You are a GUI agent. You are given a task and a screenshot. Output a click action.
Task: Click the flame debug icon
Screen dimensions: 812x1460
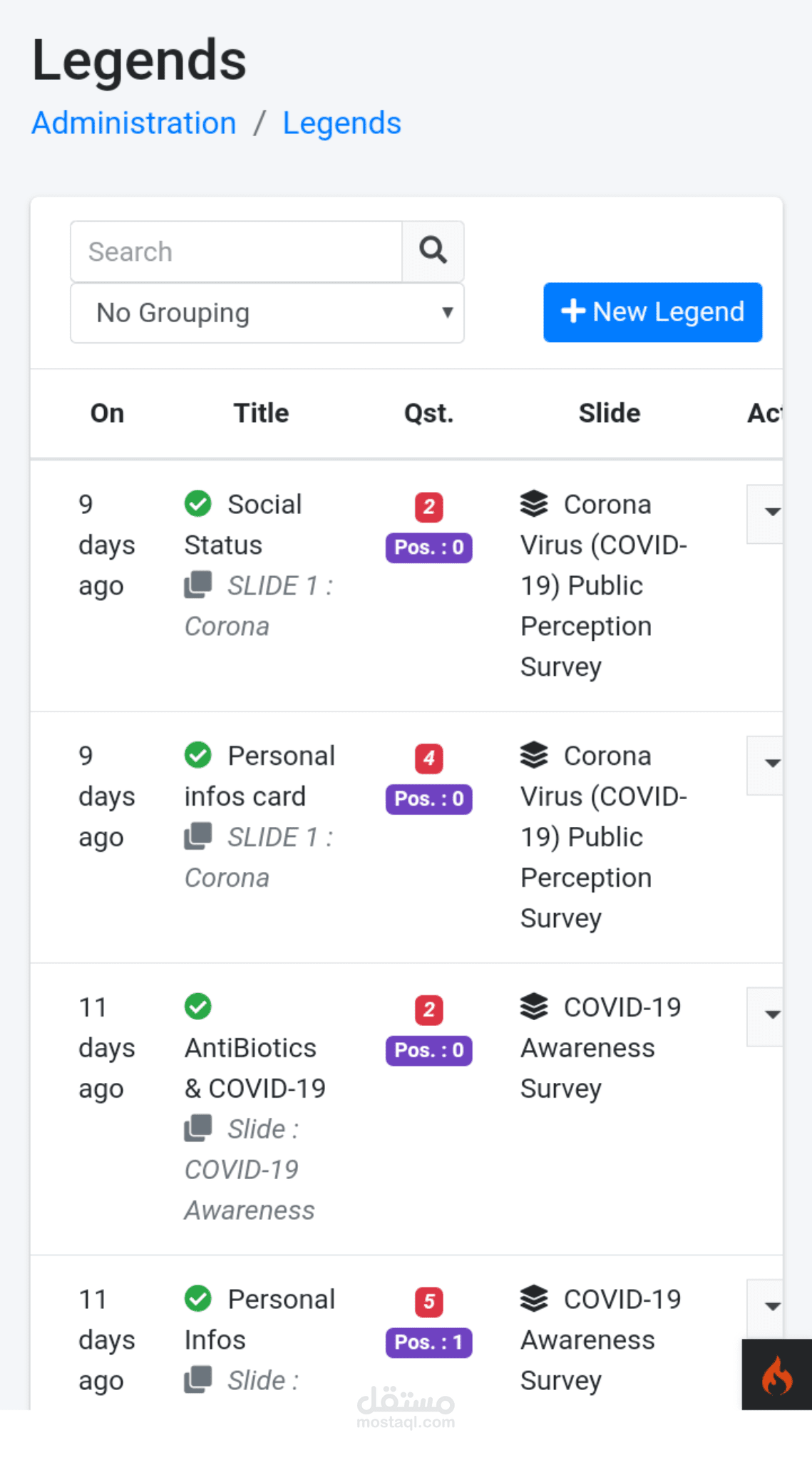pyautogui.click(x=776, y=1374)
